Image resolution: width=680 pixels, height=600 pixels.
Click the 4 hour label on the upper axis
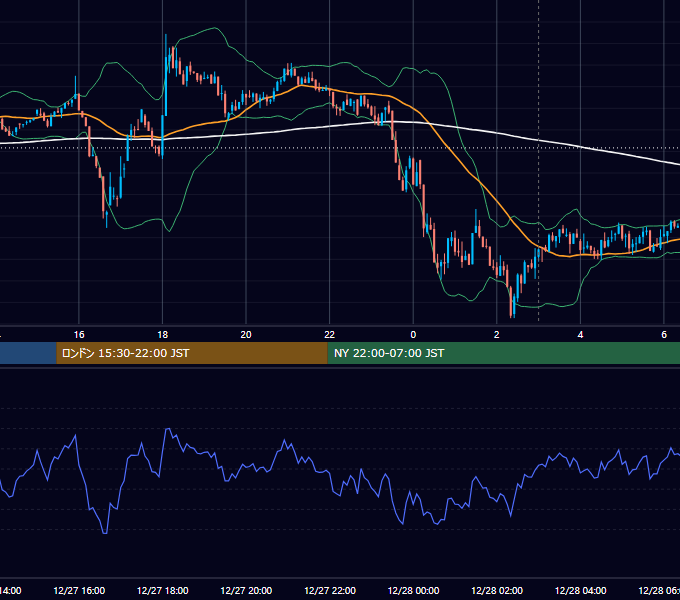[580, 334]
